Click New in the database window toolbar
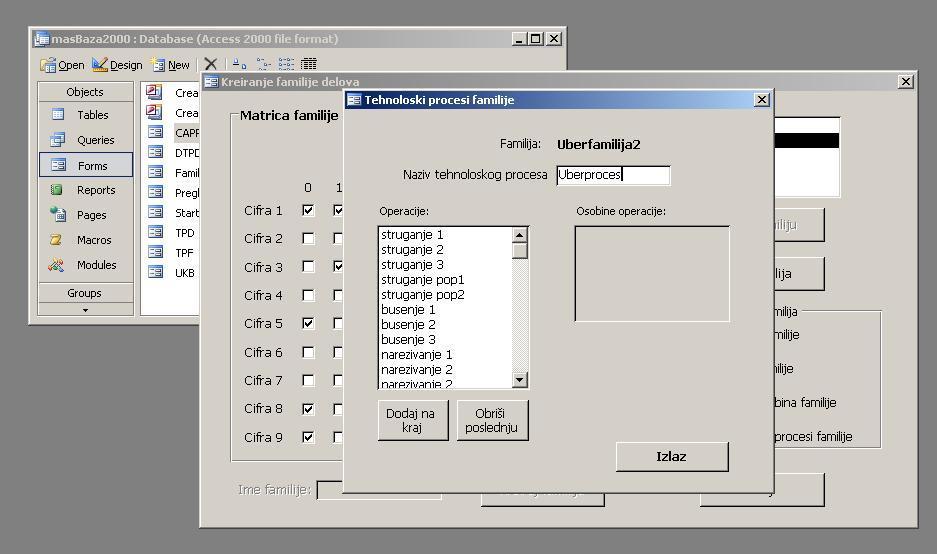Image resolution: width=937 pixels, height=554 pixels. click(x=170, y=65)
